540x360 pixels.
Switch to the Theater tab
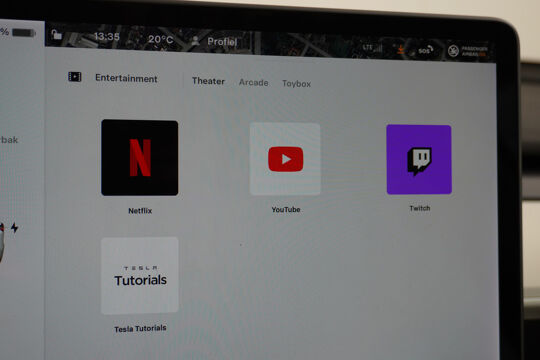208,81
